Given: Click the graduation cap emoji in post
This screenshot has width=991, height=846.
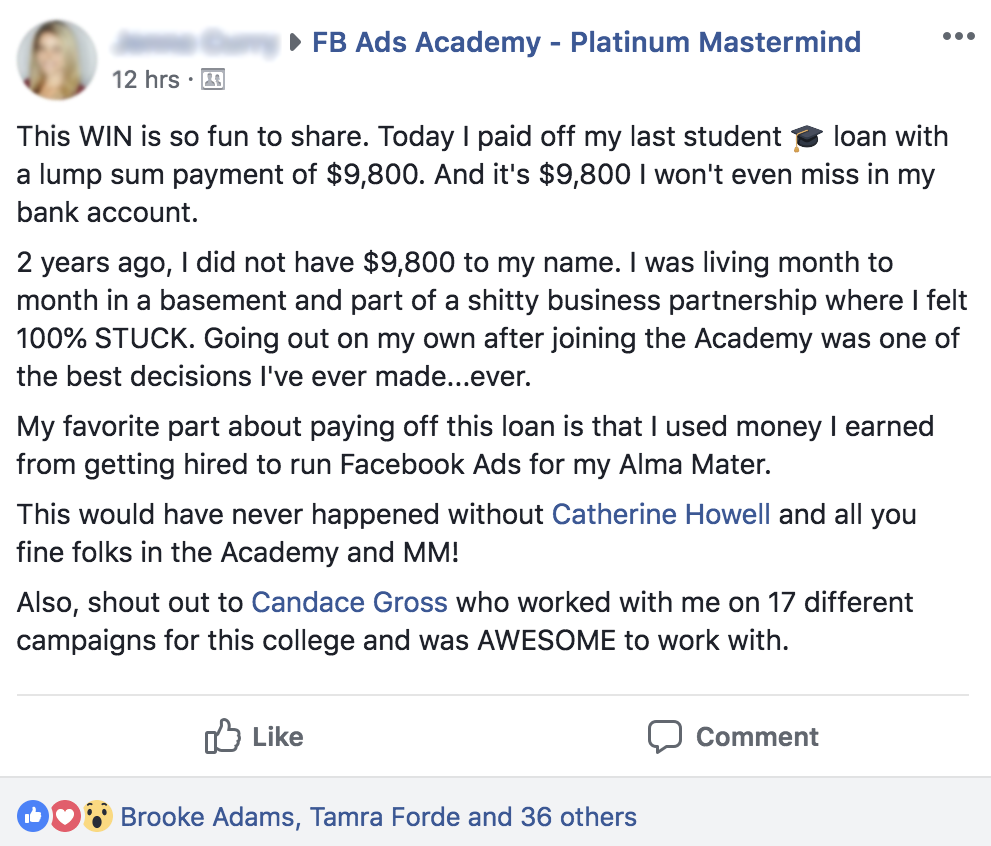Looking at the screenshot, I should pos(806,138).
